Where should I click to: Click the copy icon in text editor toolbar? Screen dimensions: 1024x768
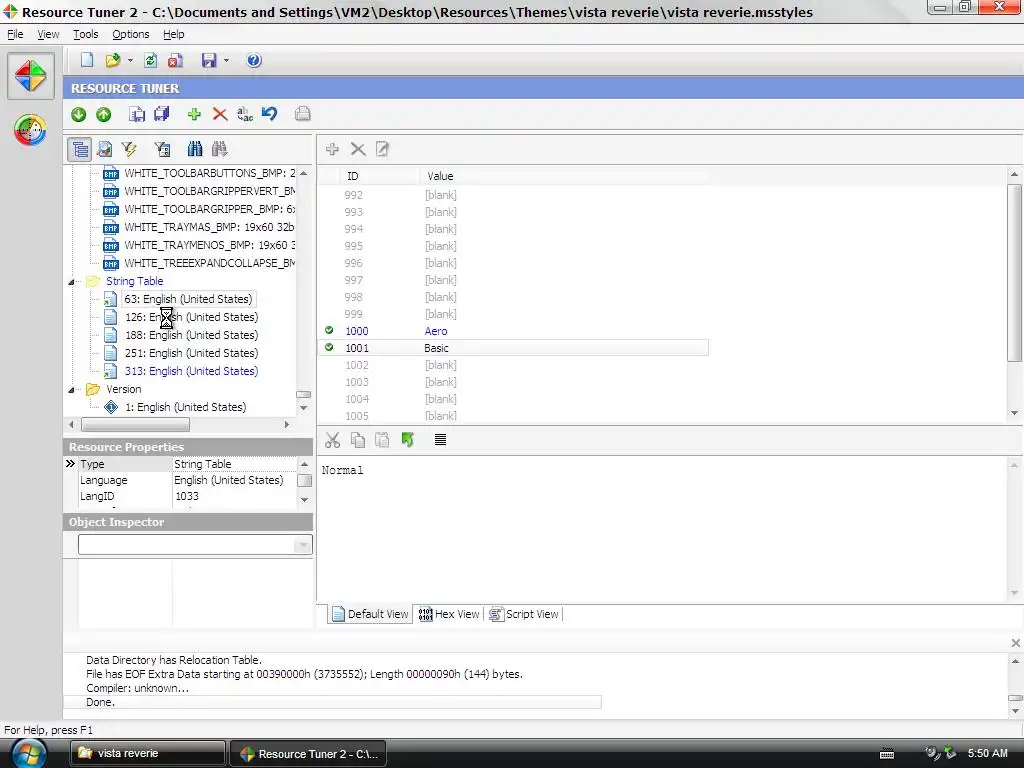357,440
